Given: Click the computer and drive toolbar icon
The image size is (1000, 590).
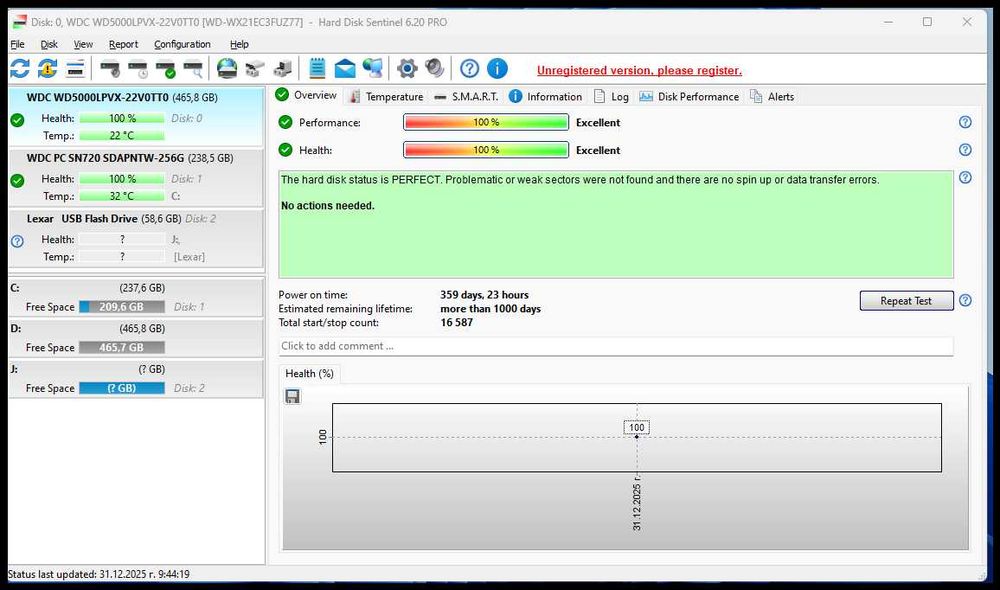Looking at the screenshot, I should 283,68.
